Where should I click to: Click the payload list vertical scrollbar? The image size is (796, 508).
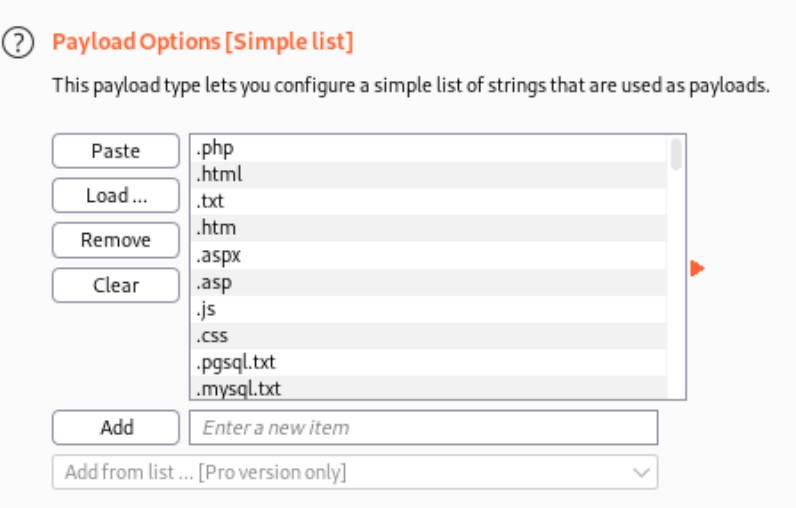tap(677, 156)
